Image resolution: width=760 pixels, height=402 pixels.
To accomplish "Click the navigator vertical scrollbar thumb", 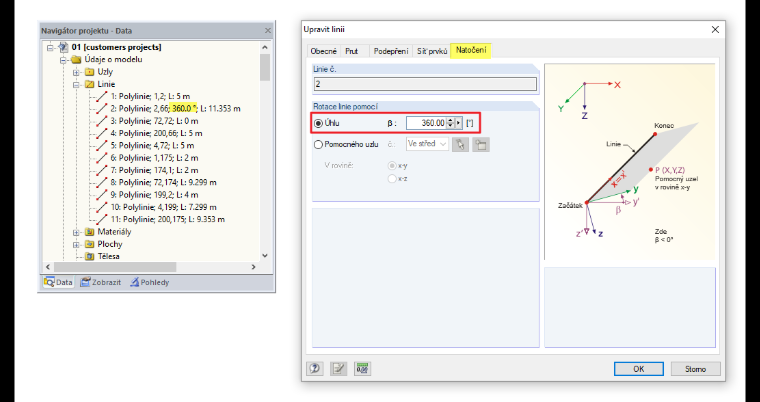I will click(x=265, y=67).
